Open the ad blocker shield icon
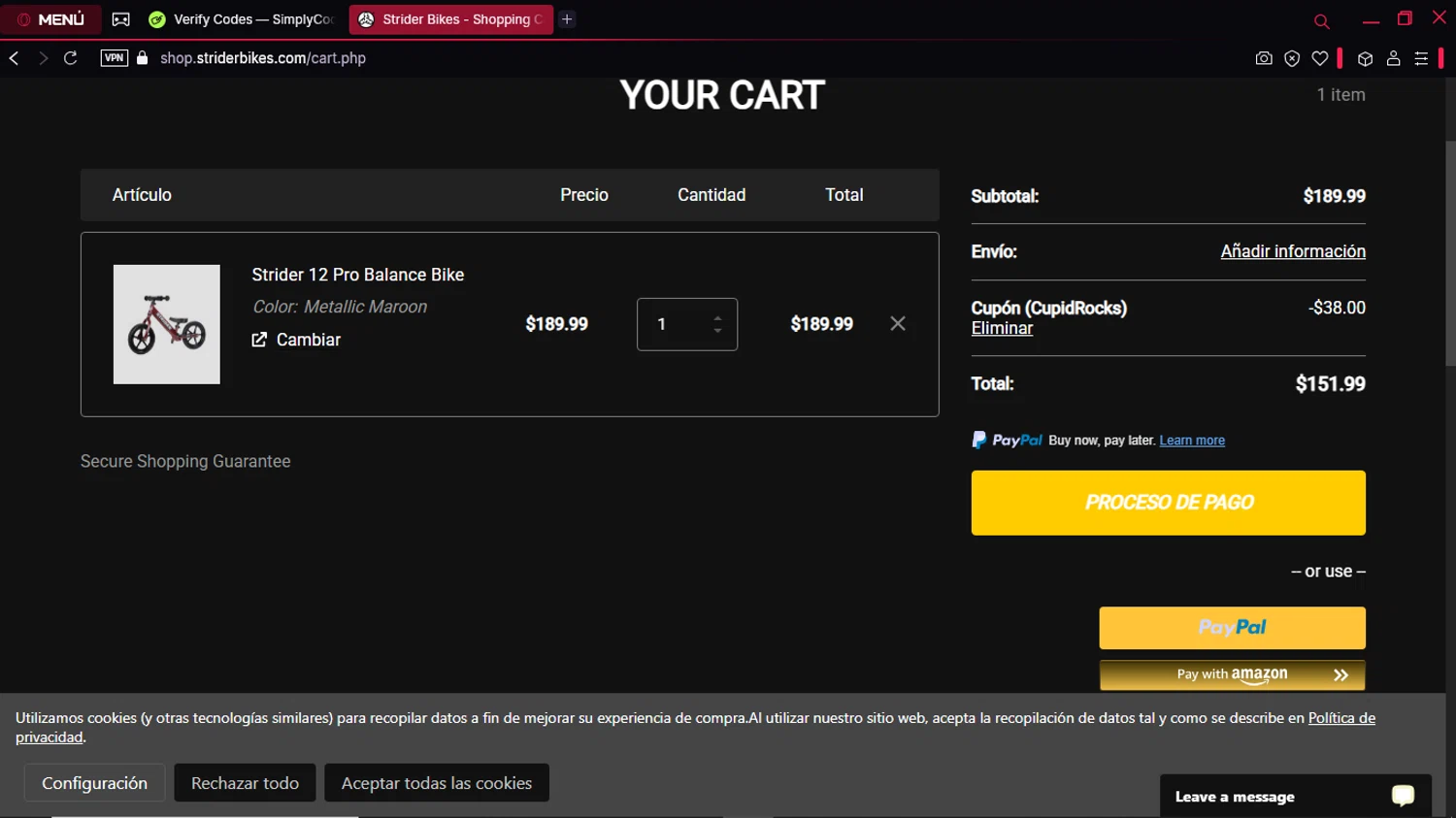1456x818 pixels. 1292,58
